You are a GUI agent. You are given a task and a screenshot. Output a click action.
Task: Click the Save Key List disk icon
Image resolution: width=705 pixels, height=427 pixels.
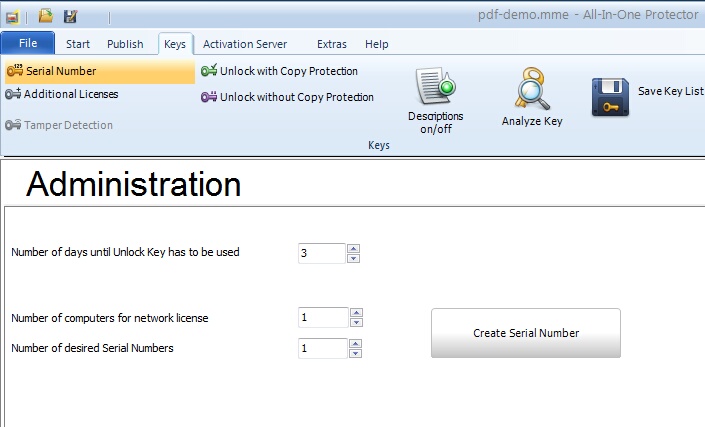[x=610, y=97]
